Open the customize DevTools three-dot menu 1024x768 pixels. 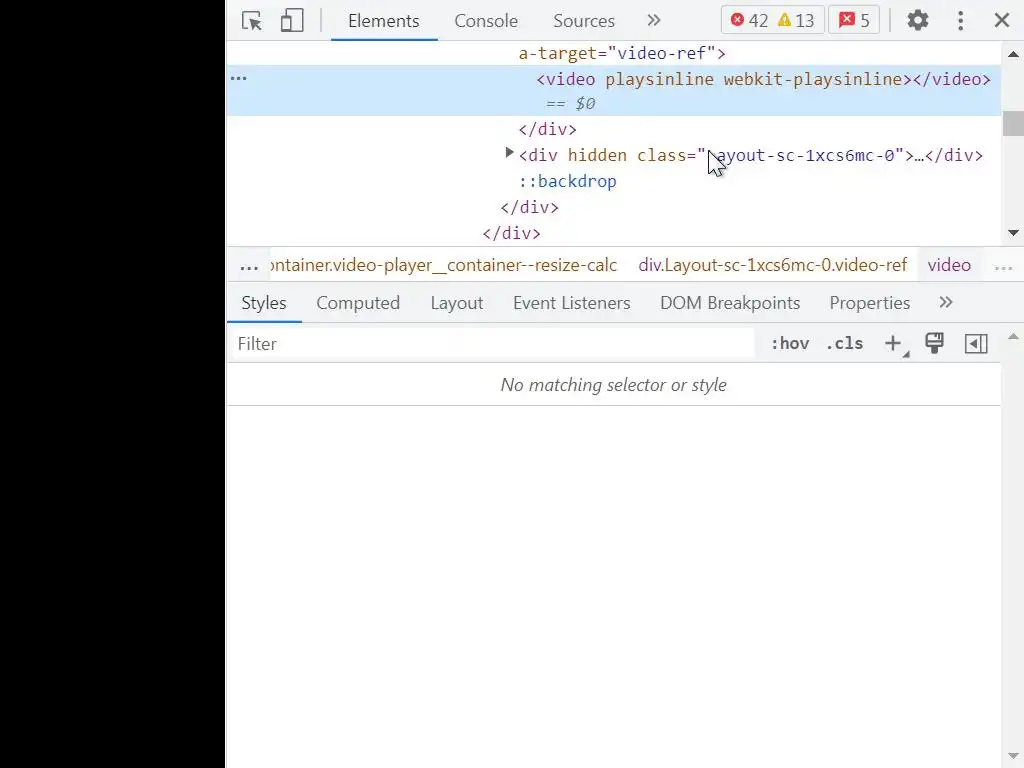point(960,20)
